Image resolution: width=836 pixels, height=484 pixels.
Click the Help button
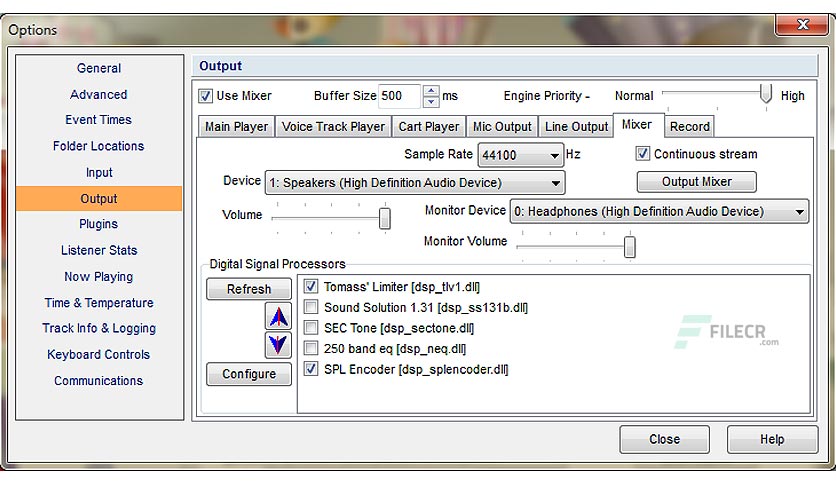772,439
